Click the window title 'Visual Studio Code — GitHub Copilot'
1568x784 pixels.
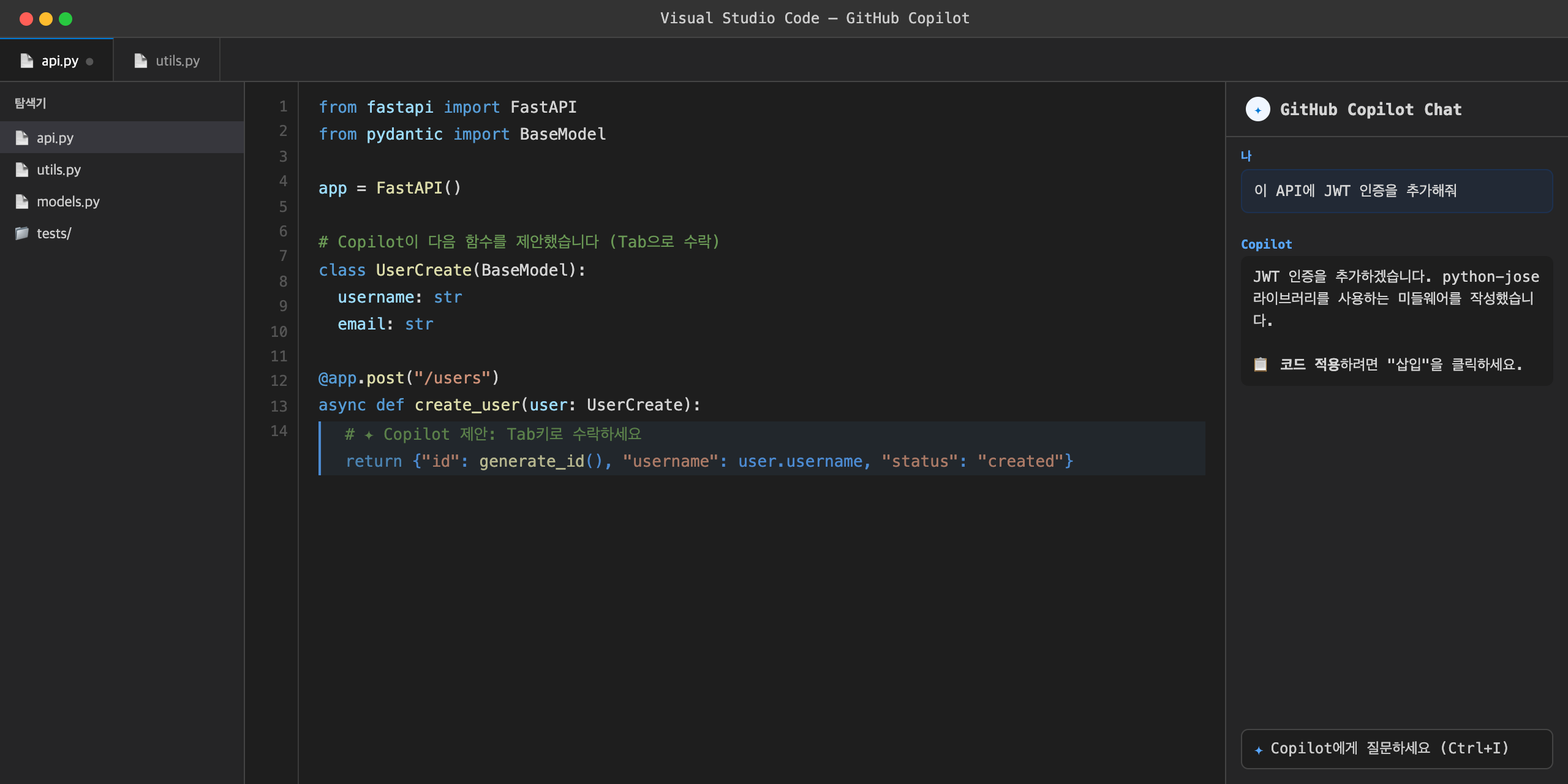point(815,18)
